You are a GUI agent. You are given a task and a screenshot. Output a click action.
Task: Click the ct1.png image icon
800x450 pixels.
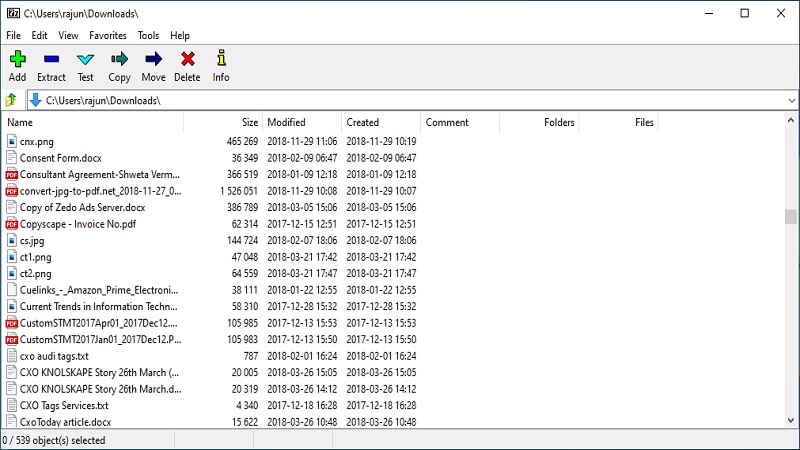click(x=12, y=257)
